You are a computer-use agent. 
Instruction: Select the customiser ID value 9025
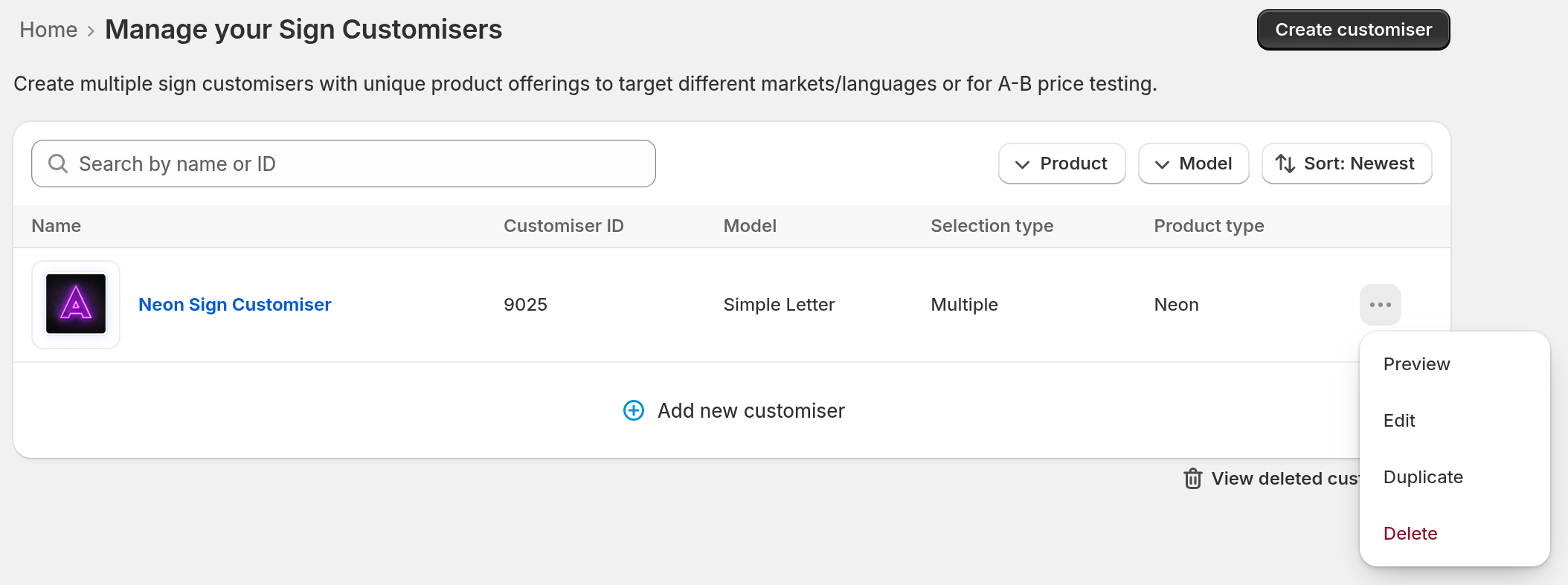(525, 305)
